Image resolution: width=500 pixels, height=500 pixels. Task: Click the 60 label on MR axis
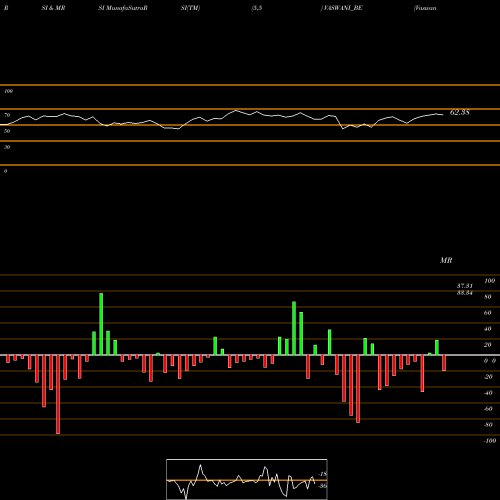pyautogui.click(x=488, y=313)
